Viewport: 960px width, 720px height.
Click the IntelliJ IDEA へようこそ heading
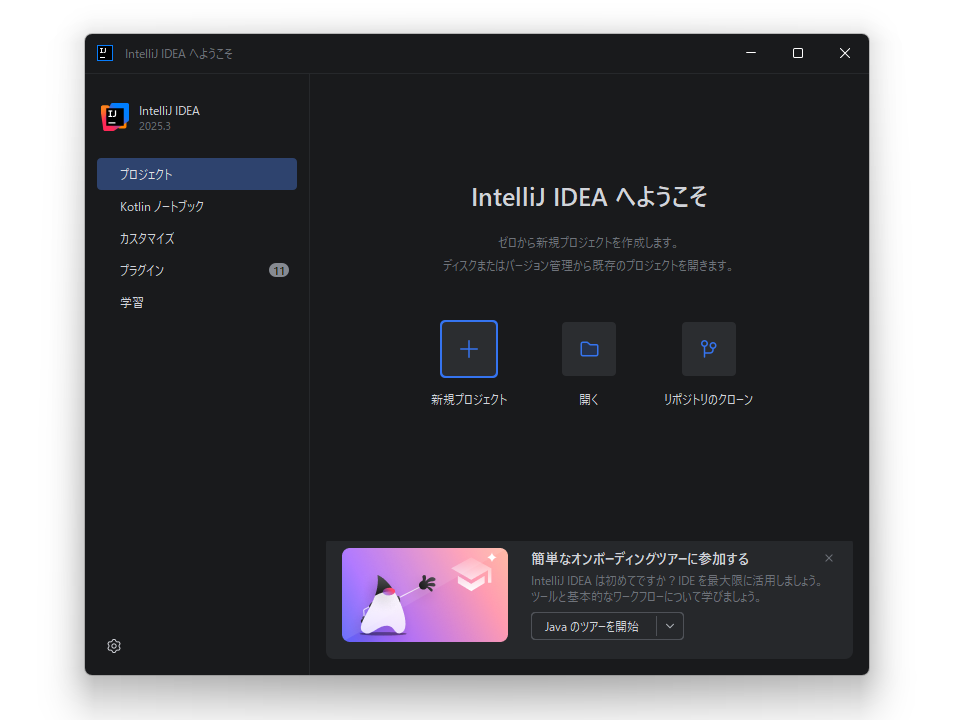tap(589, 197)
